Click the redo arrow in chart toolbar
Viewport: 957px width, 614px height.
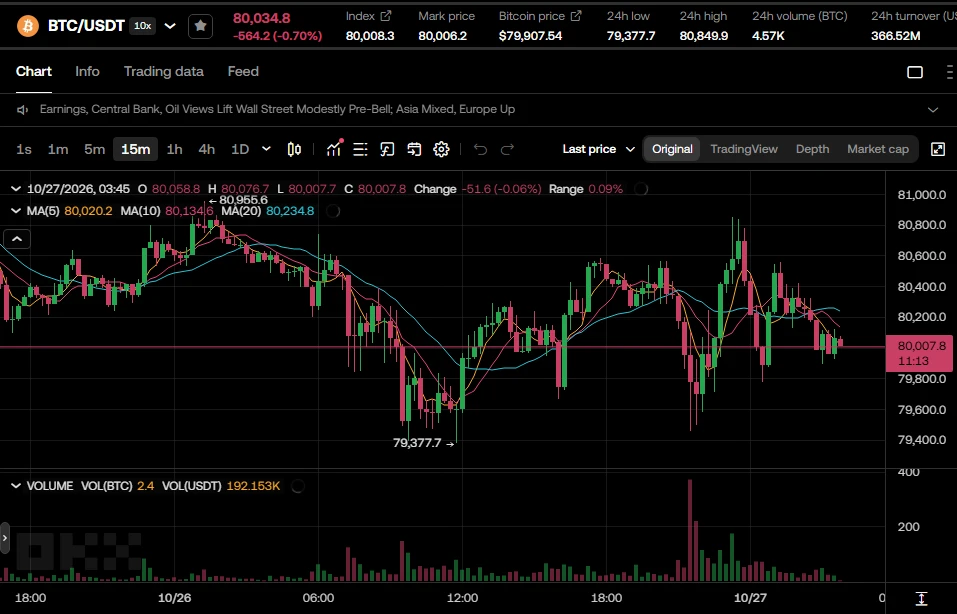[507, 150]
